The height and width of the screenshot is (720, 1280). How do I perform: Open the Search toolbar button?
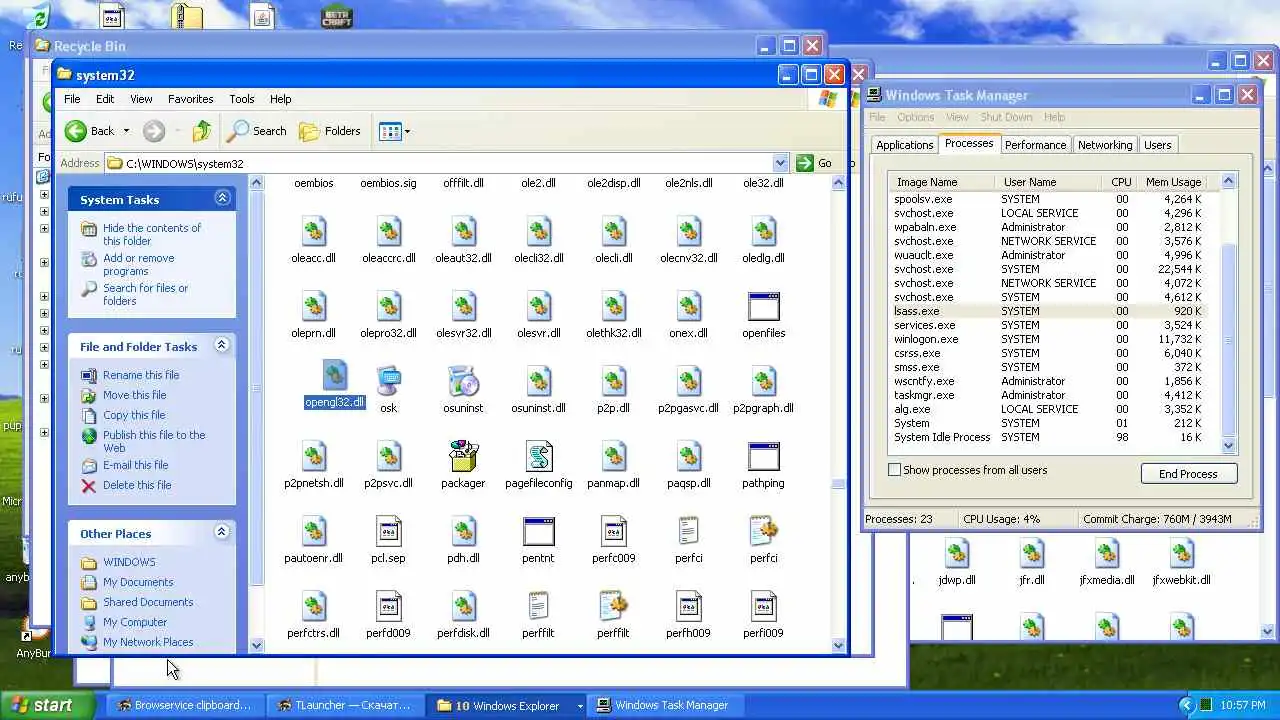[x=257, y=131]
